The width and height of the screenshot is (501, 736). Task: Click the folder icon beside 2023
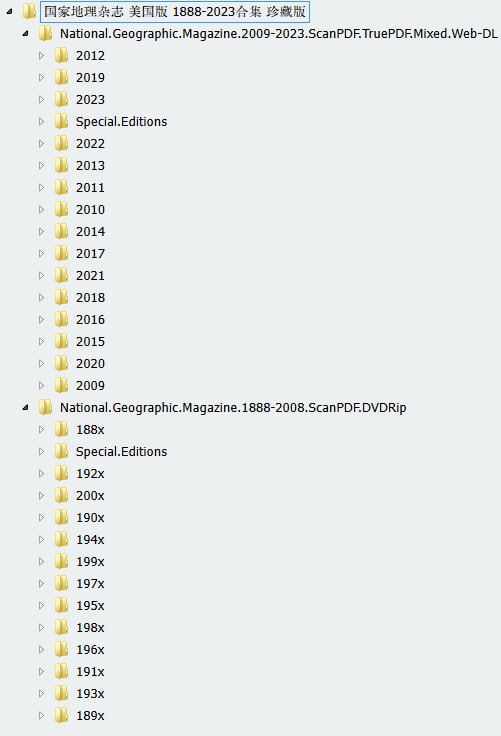(x=61, y=100)
